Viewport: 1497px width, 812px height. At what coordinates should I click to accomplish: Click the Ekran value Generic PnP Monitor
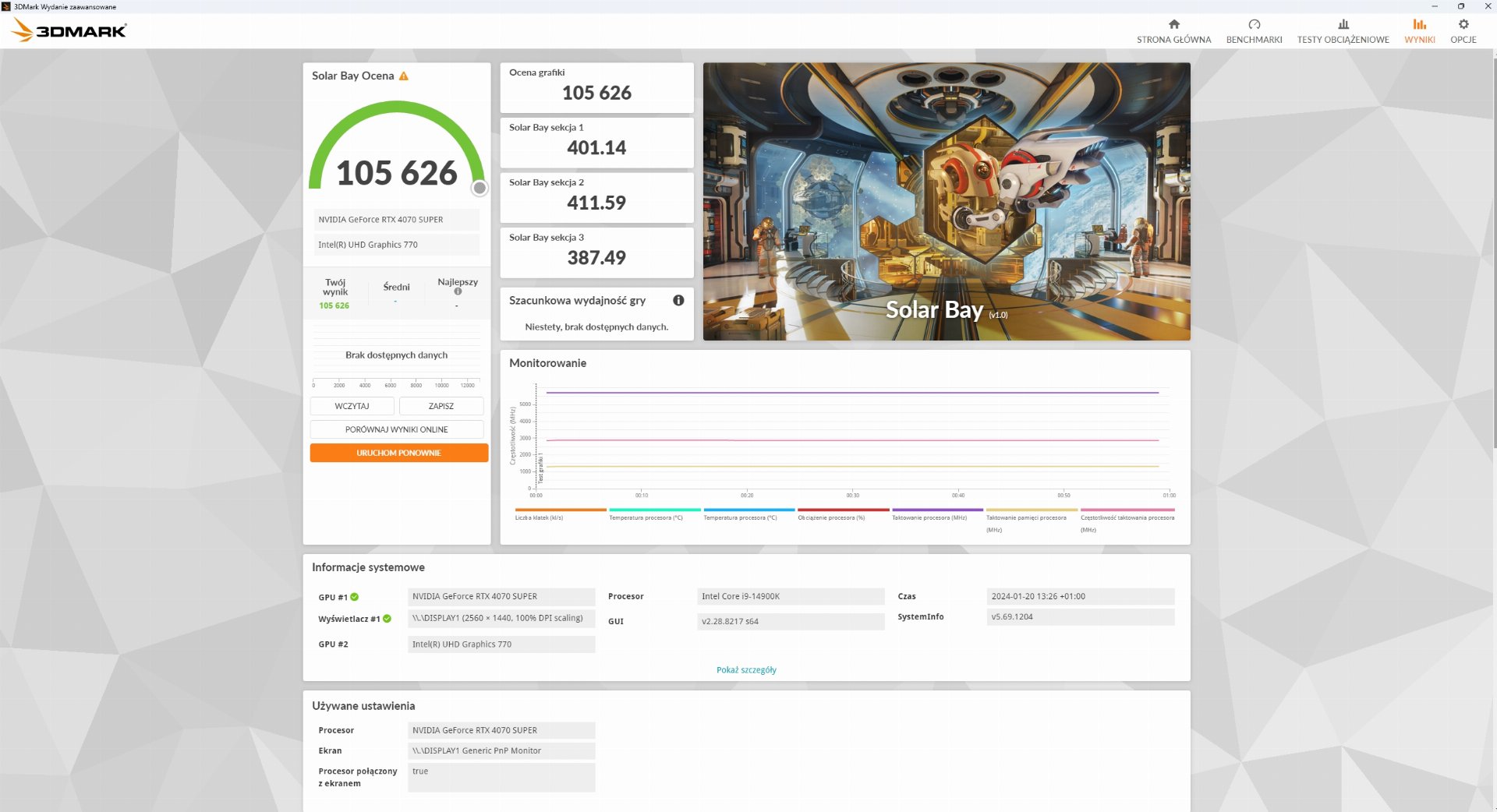[501, 751]
